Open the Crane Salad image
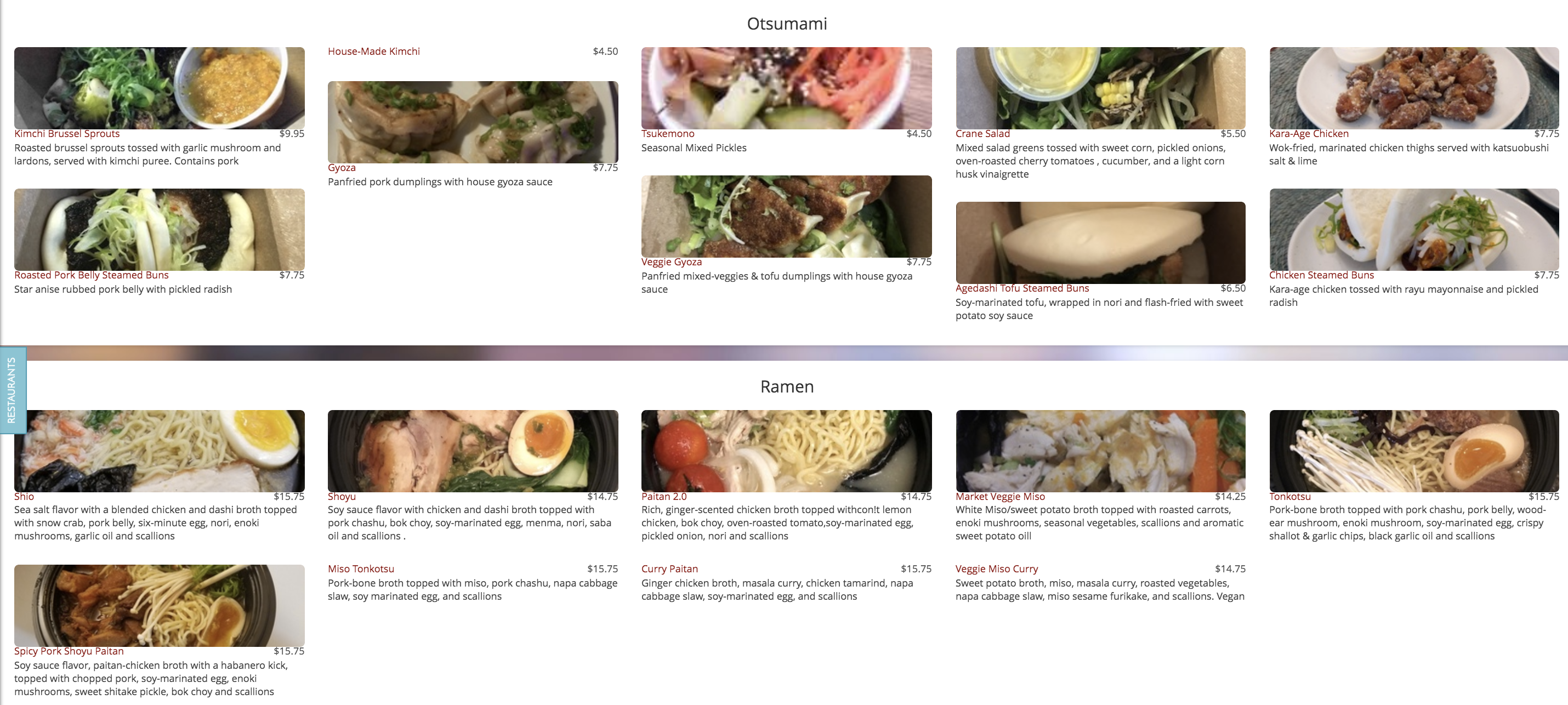The width and height of the screenshot is (1568, 705). click(1100, 88)
